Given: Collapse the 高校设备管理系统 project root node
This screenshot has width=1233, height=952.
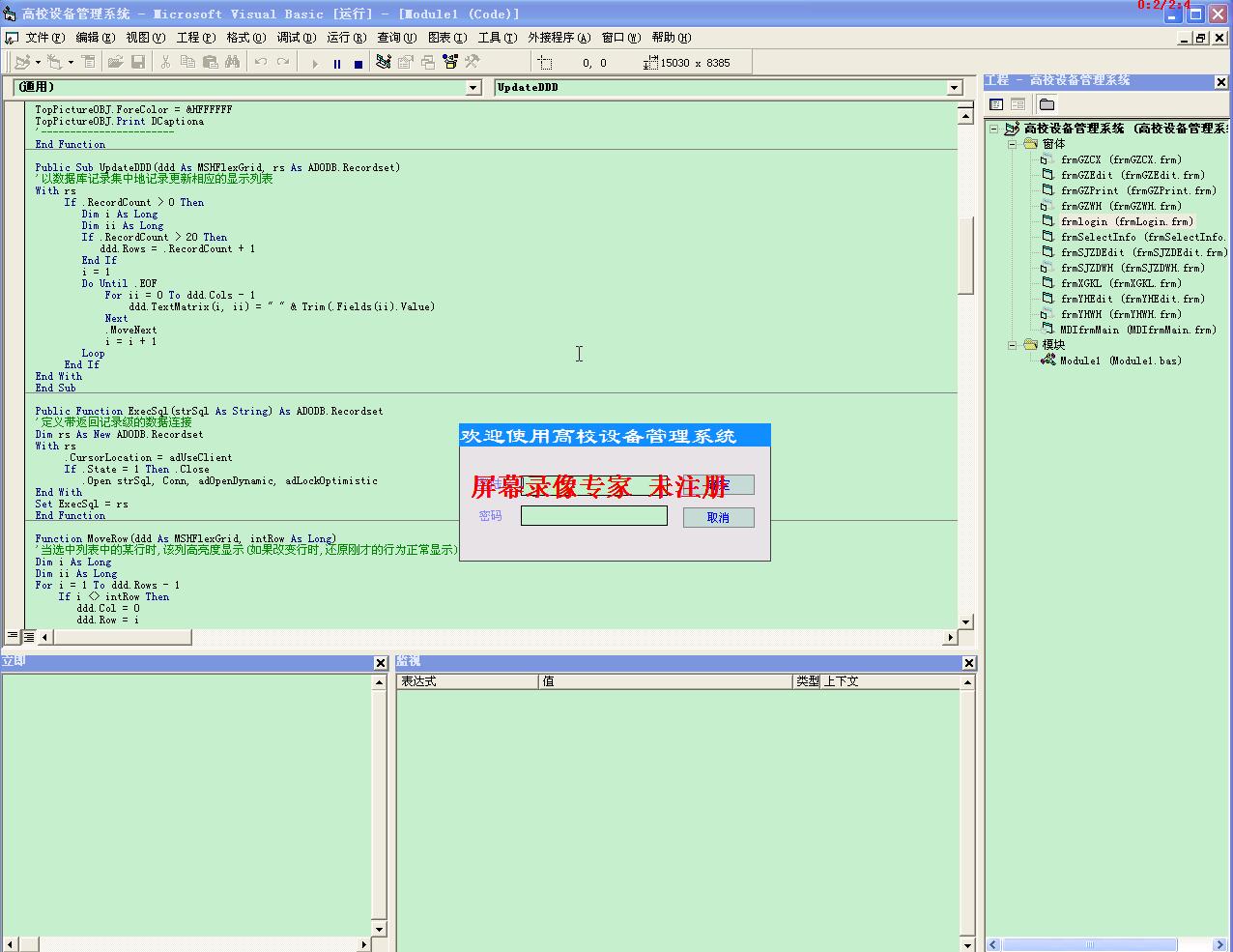Looking at the screenshot, I should (993, 129).
